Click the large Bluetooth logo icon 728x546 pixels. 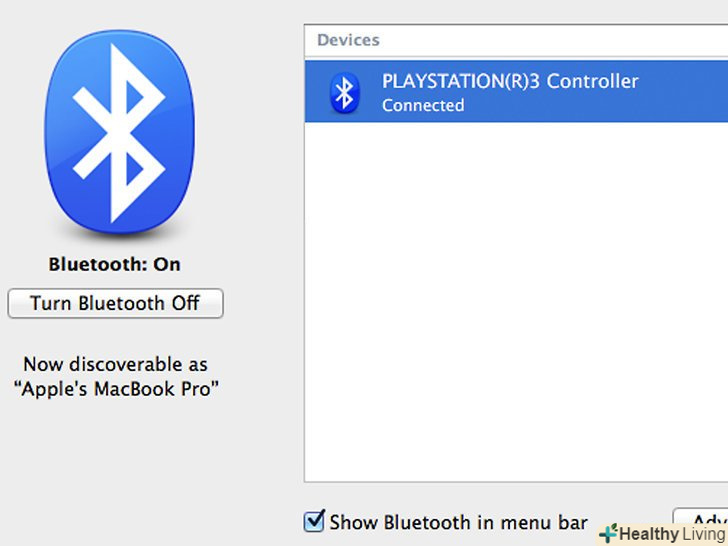click(119, 132)
